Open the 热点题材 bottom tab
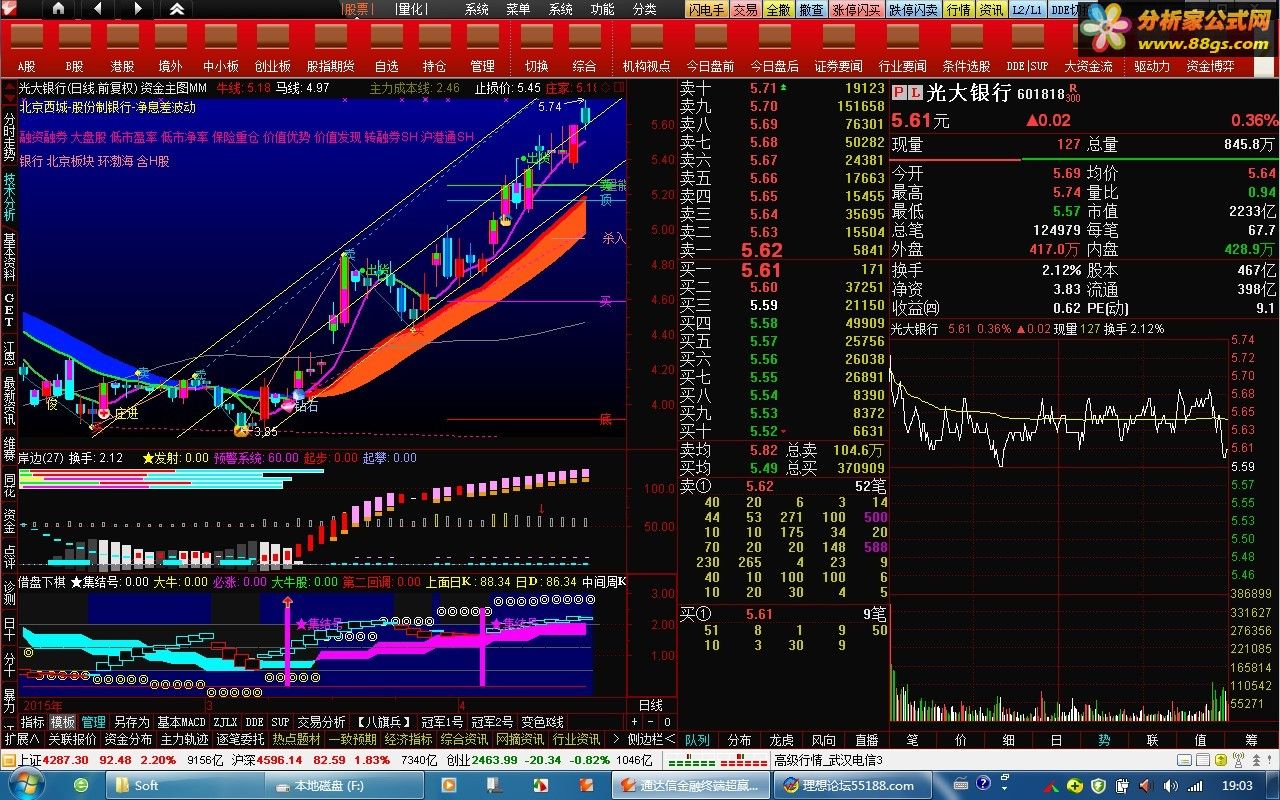Viewport: 1280px width, 800px height. 296,739
